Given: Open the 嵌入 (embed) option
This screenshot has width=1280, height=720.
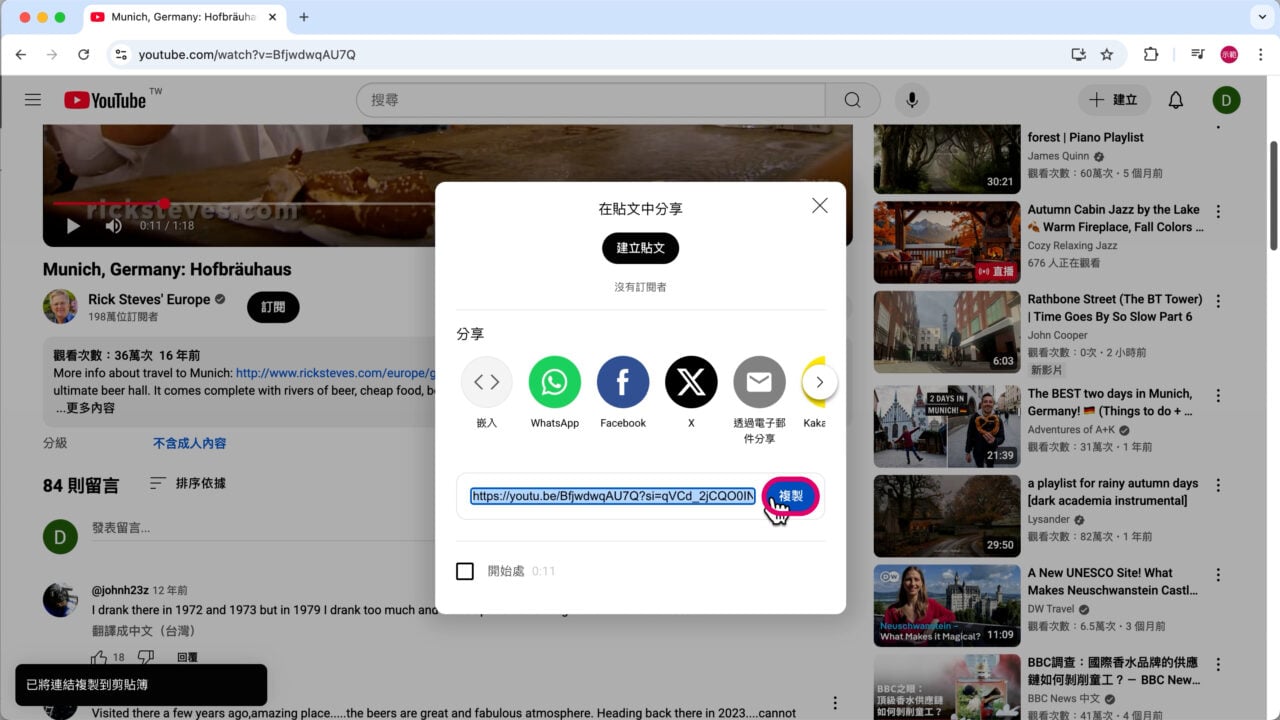Looking at the screenshot, I should coord(486,382).
